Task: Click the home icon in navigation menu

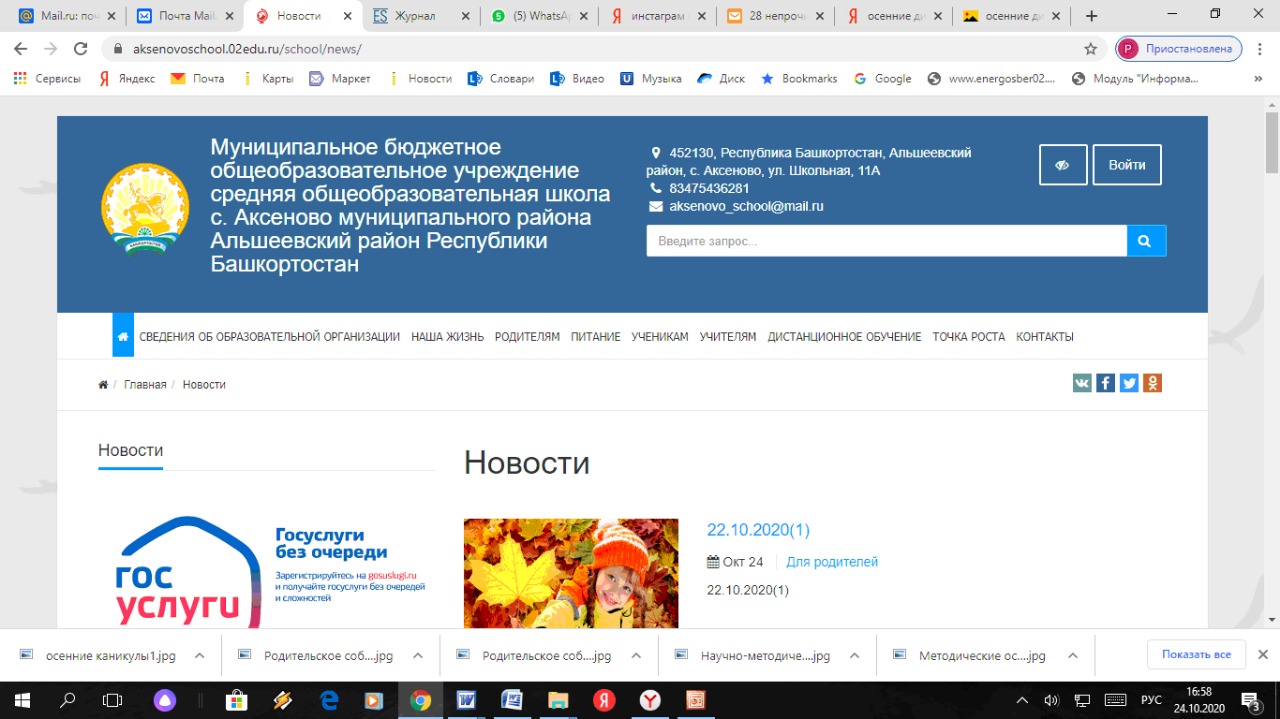Action: [x=122, y=337]
